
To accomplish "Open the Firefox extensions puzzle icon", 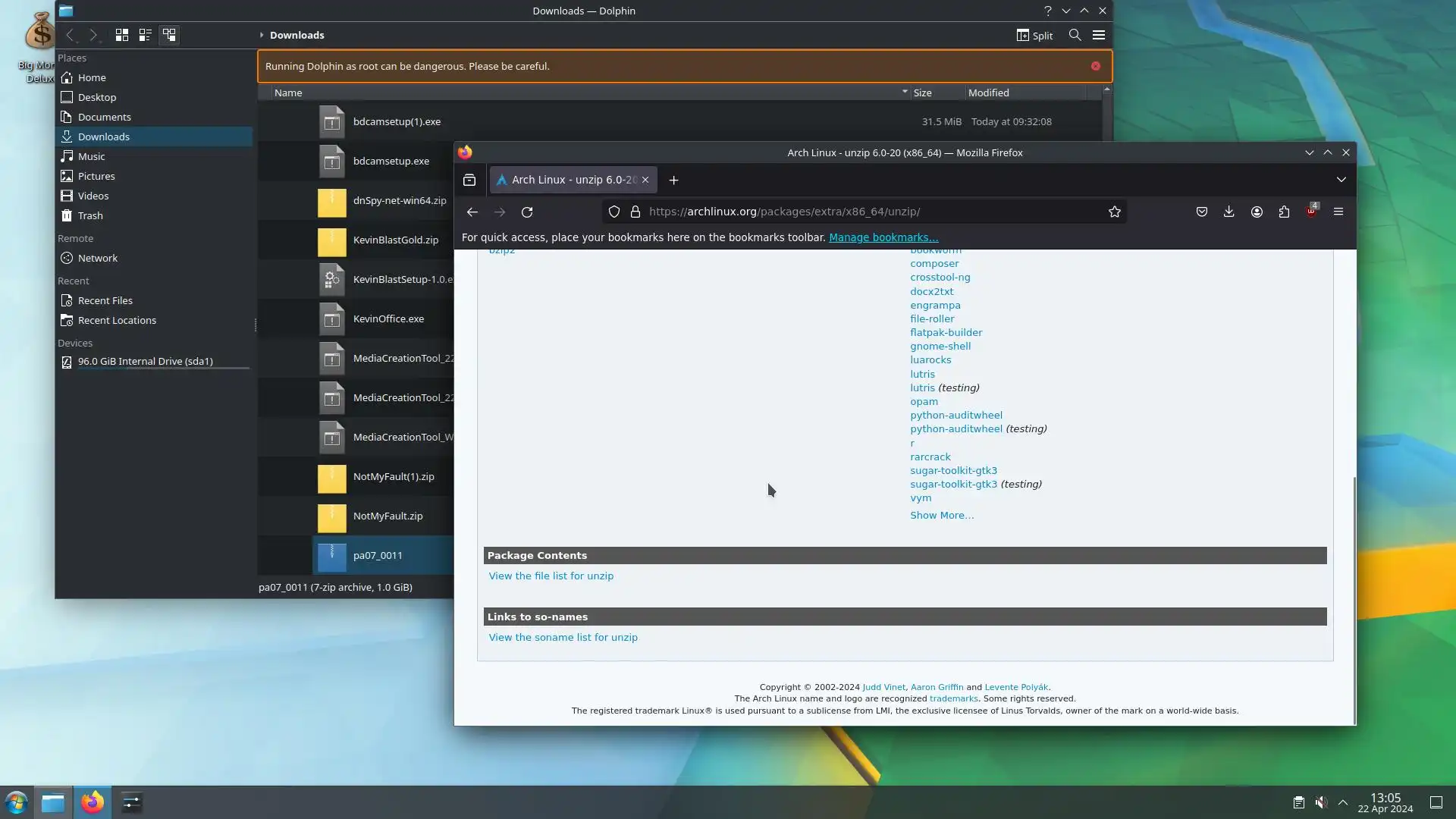I will 1284,212.
